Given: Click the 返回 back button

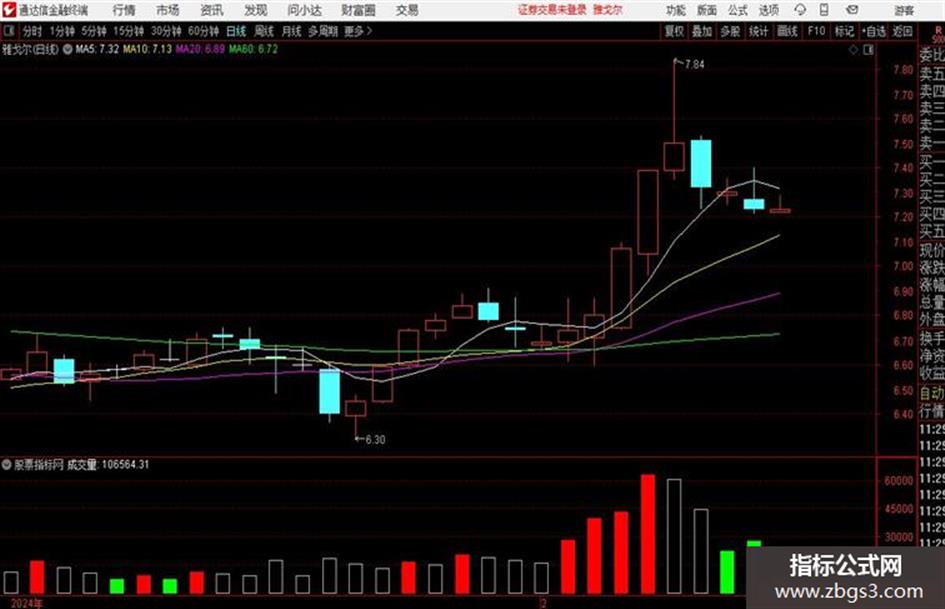Looking at the screenshot, I should (x=902, y=31).
